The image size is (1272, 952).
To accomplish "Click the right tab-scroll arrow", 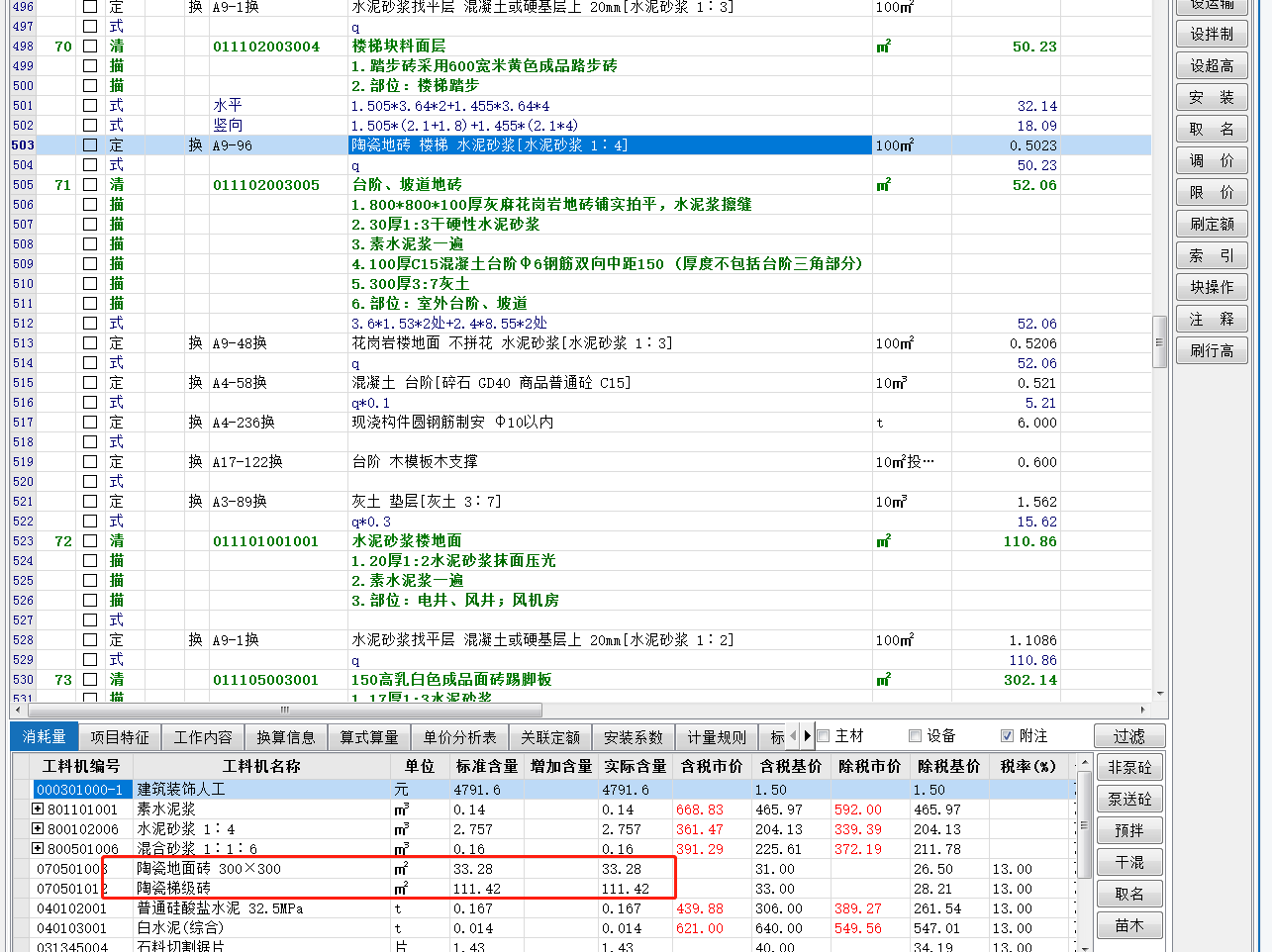I will click(808, 736).
